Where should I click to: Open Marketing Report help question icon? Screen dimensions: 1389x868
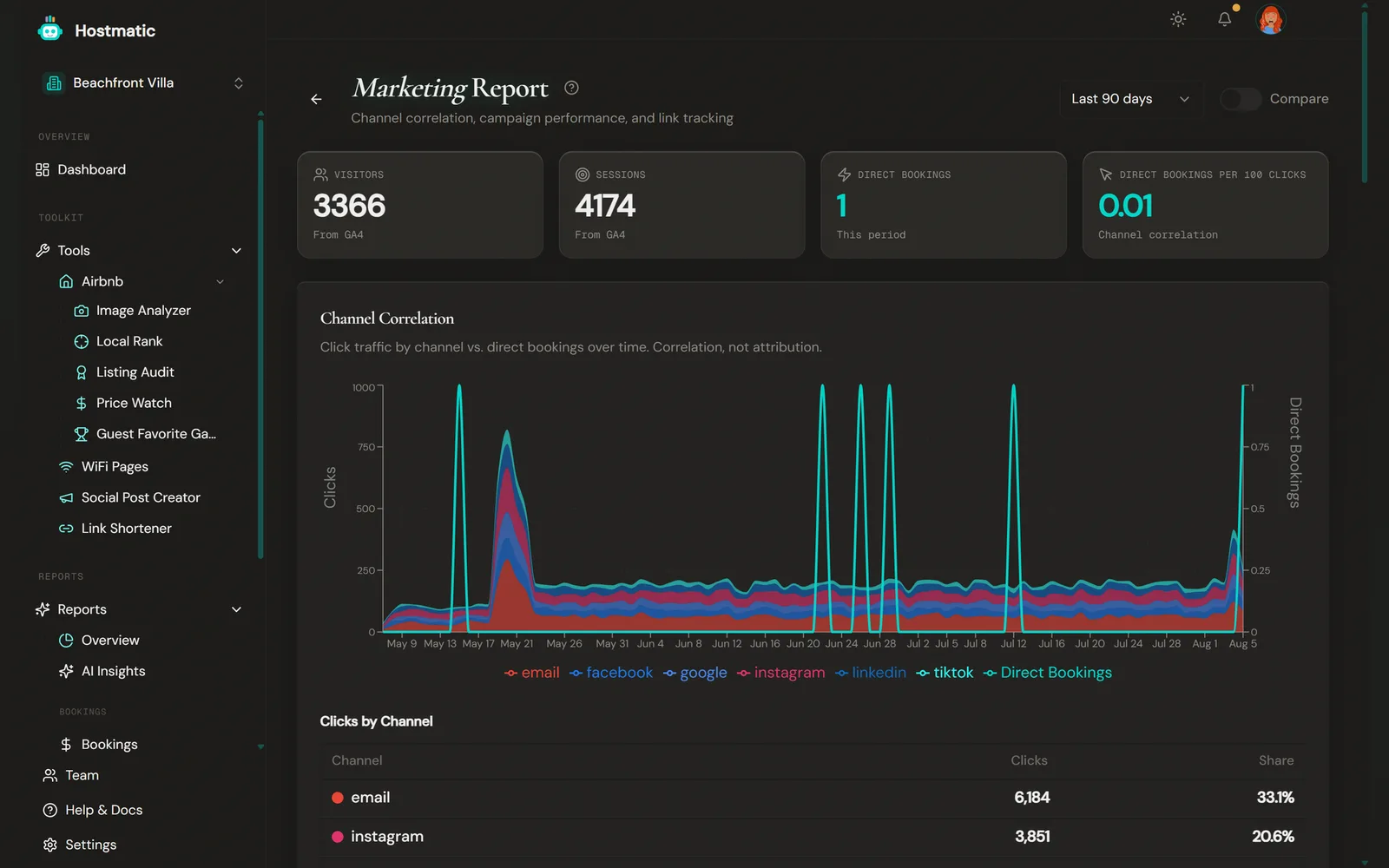tap(571, 88)
